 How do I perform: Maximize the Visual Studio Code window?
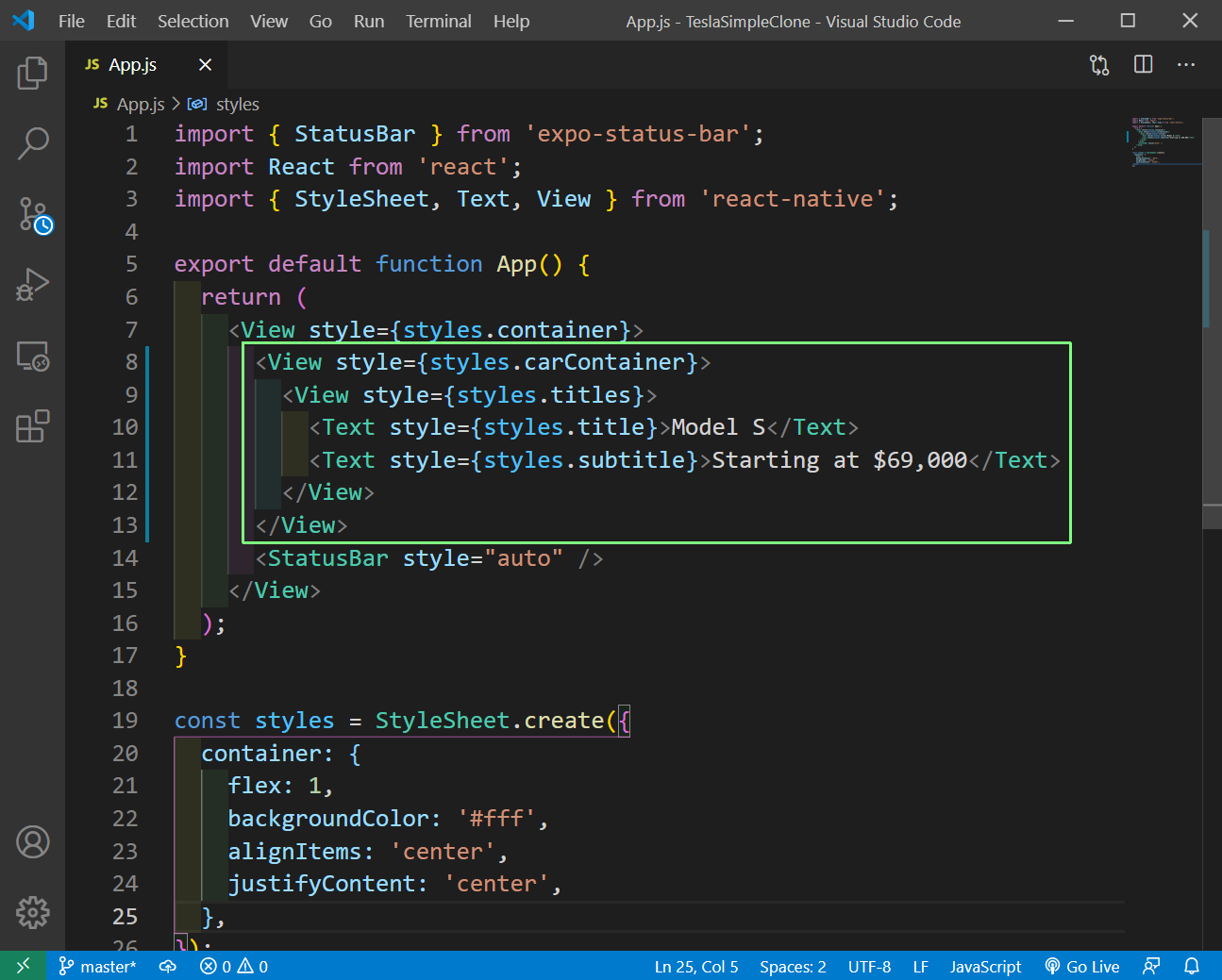1128,21
